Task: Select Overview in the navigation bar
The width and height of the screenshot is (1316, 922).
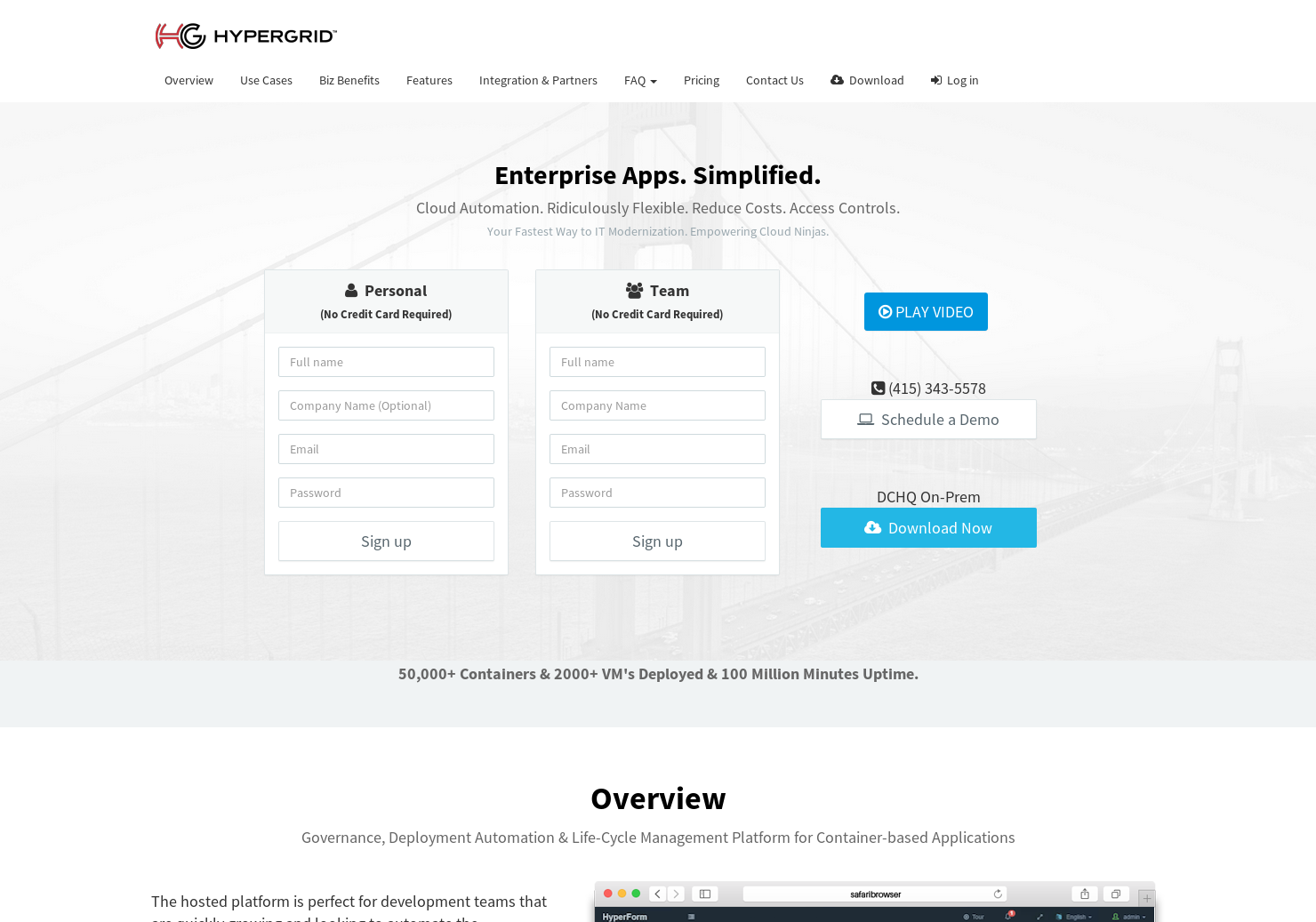Action: click(189, 80)
